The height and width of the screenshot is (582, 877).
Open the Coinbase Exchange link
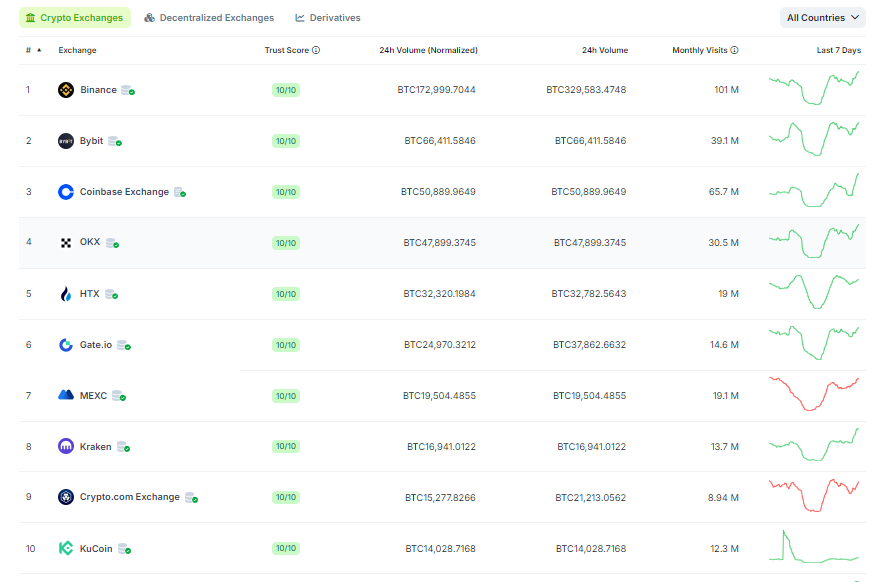(x=124, y=192)
